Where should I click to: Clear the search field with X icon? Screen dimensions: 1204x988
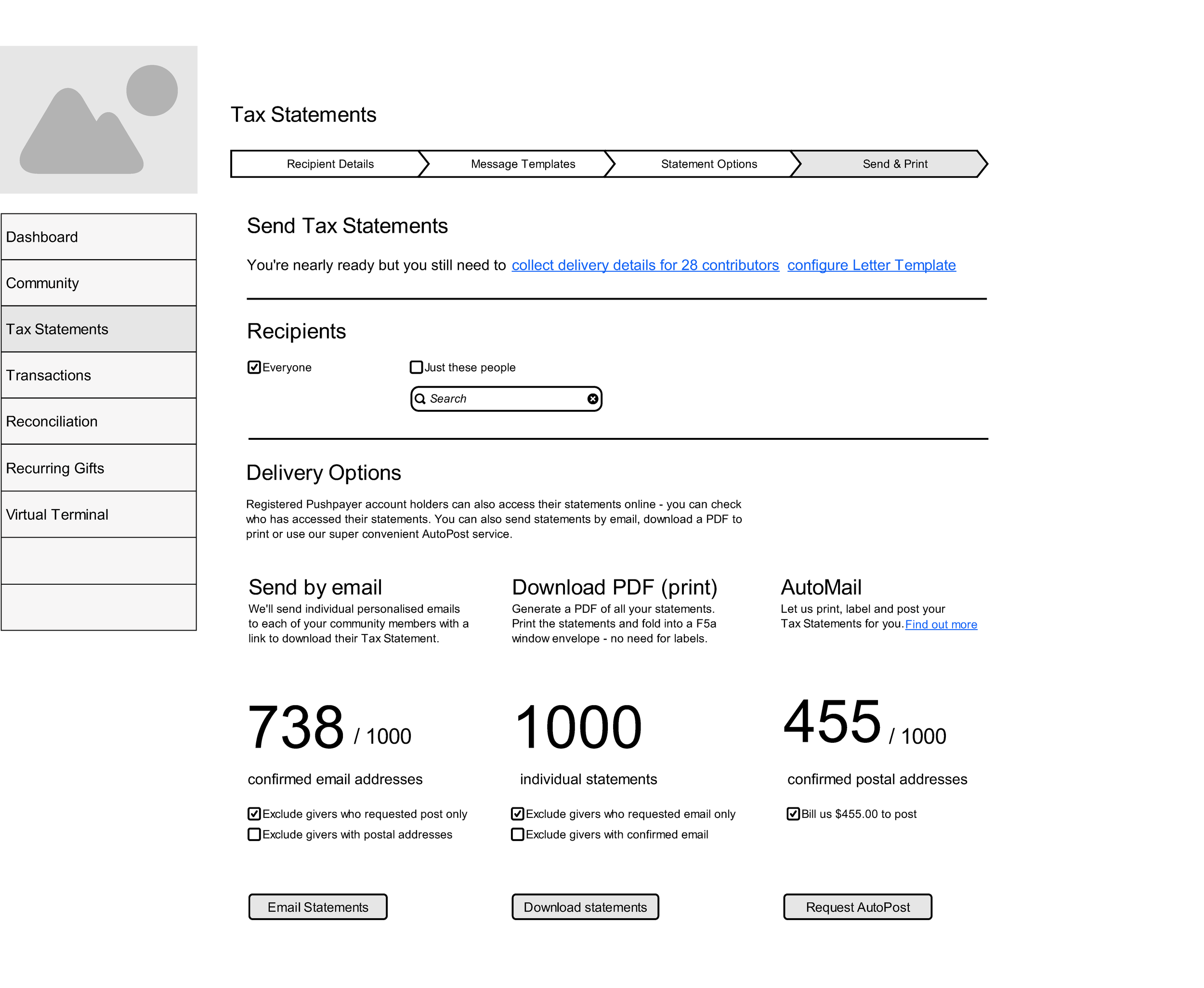click(592, 399)
